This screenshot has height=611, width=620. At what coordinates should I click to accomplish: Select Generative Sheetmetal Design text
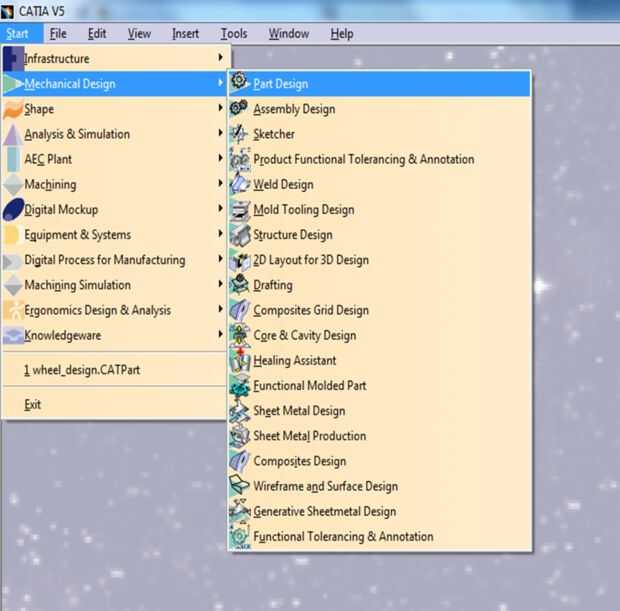(x=325, y=512)
